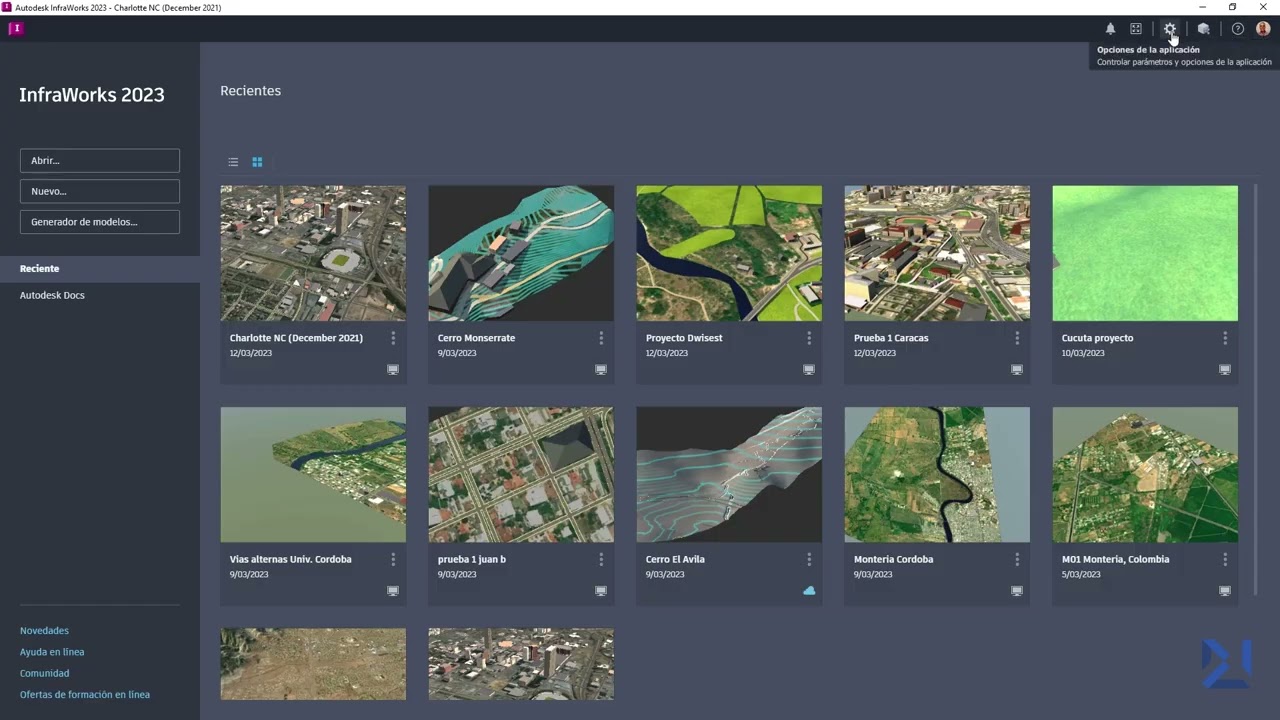The image size is (1280, 720).
Task: Open options menu for Cerro Monserrate
Action: (601, 338)
